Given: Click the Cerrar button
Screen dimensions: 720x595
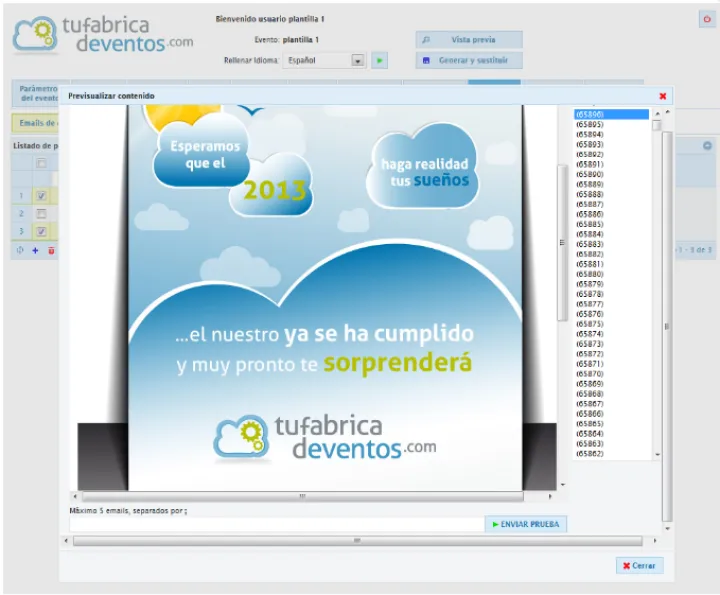Looking at the screenshot, I should click(x=639, y=566).
